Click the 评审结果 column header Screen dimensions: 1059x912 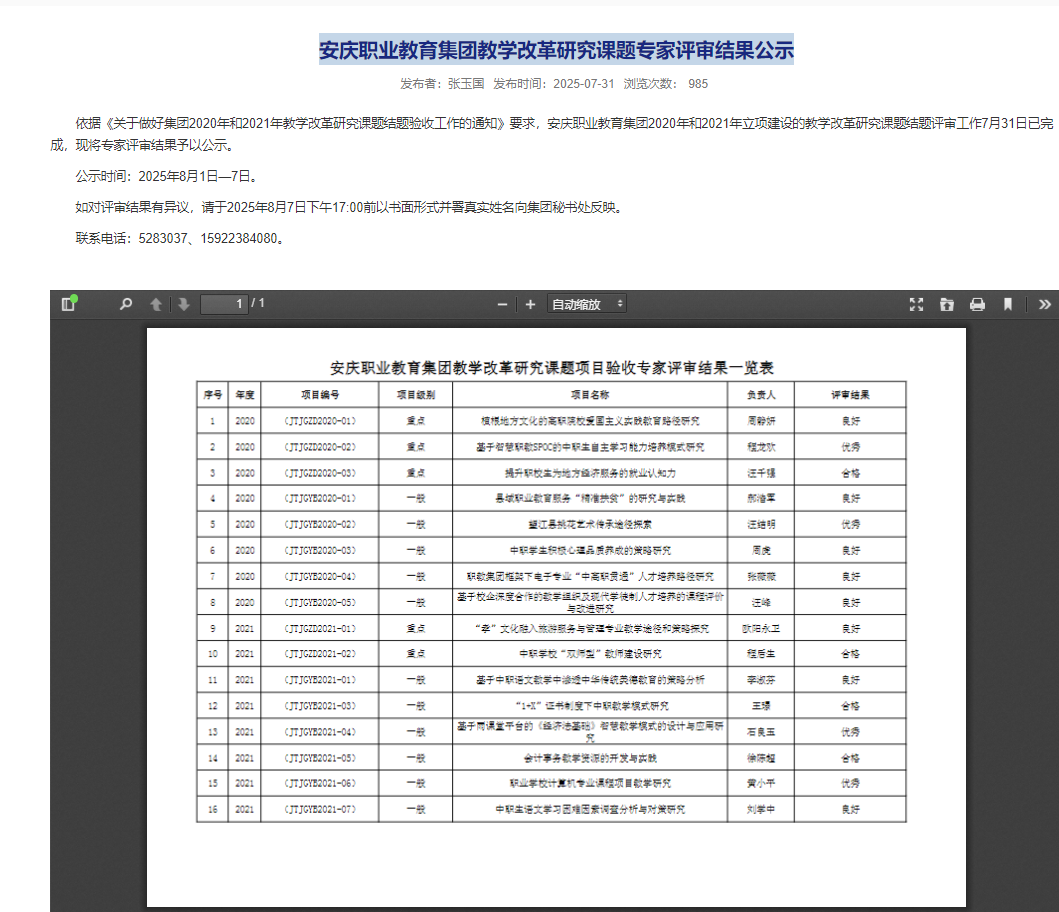tap(850, 395)
